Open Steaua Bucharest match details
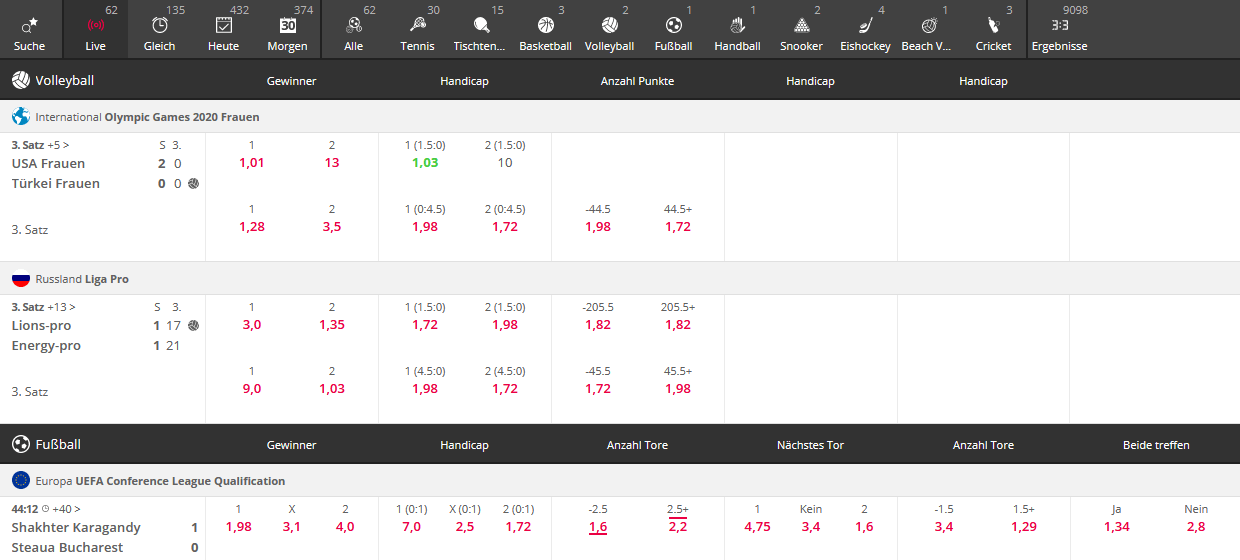The height and width of the screenshot is (560, 1240). click(68, 547)
